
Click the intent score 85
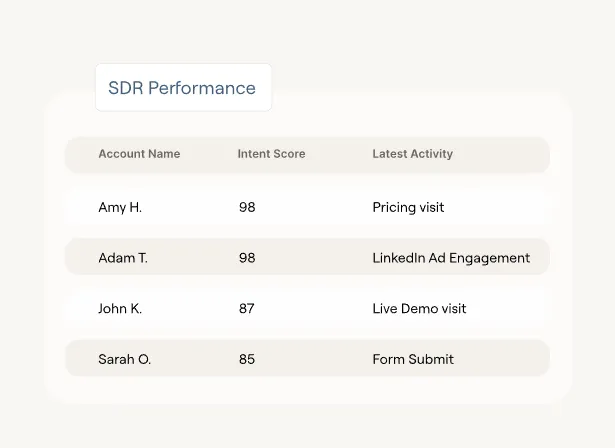tap(247, 359)
